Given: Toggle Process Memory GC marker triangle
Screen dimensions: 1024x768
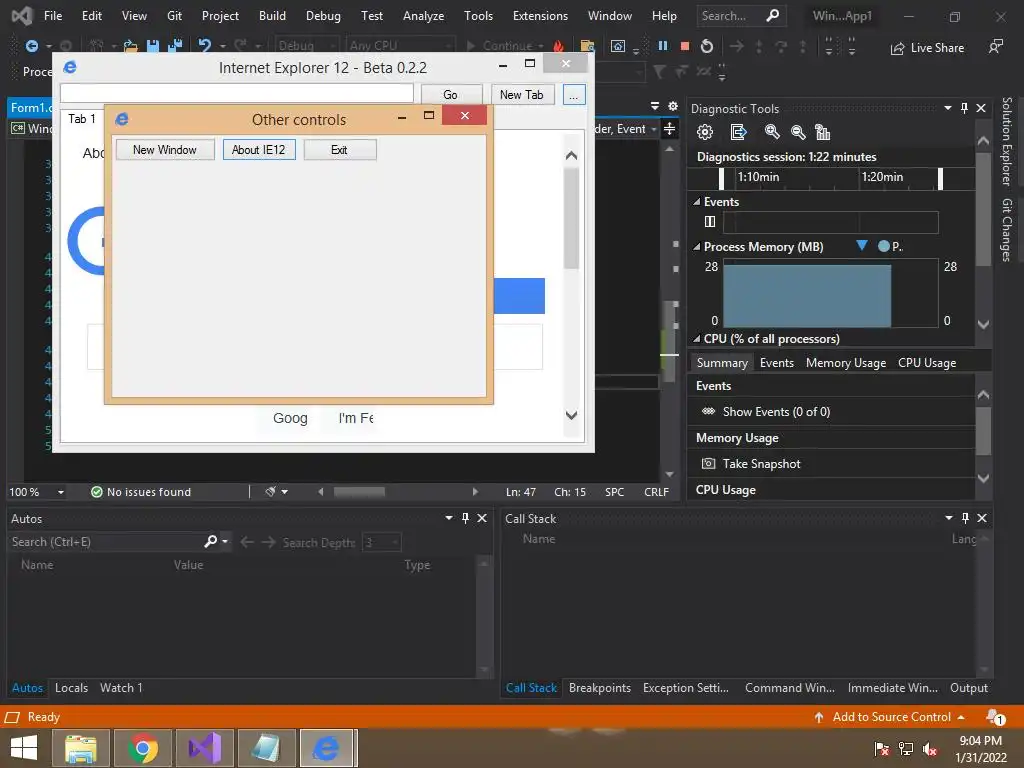Looking at the screenshot, I should 861,246.
